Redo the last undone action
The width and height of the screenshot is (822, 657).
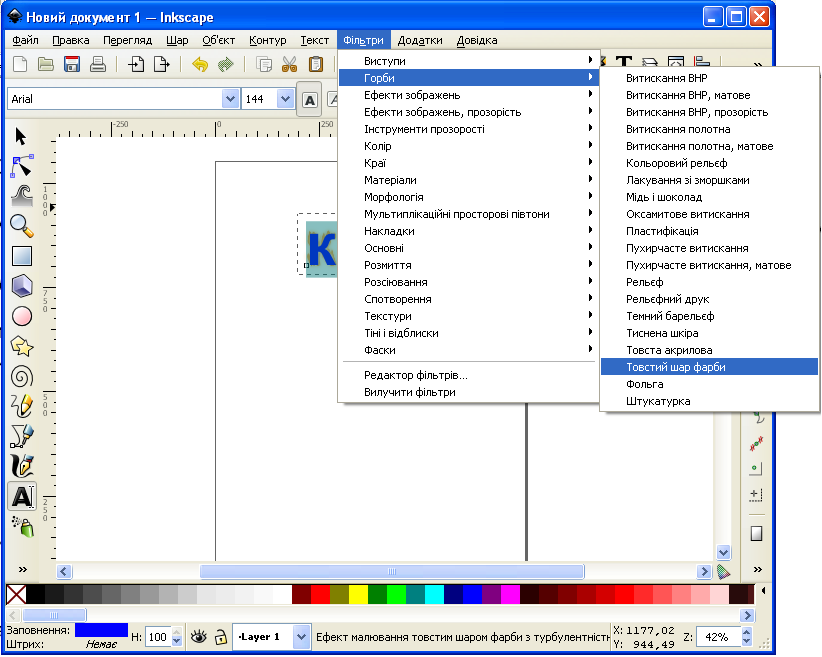(x=225, y=64)
